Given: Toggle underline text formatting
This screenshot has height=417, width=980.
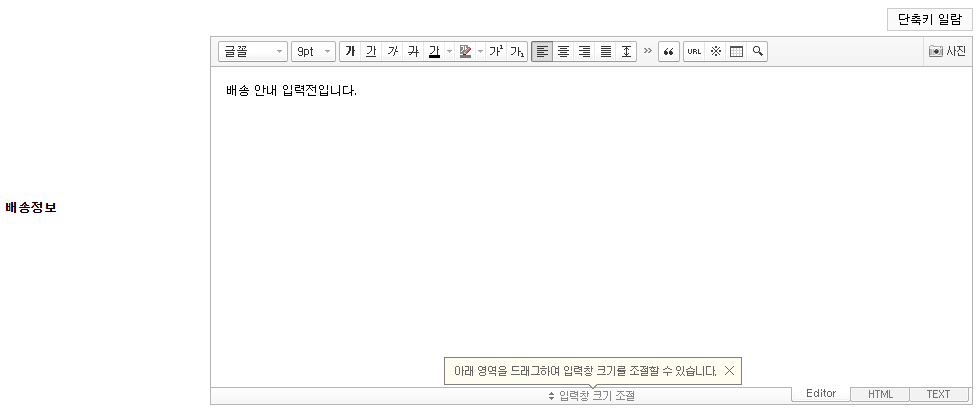Looking at the screenshot, I should (x=371, y=51).
